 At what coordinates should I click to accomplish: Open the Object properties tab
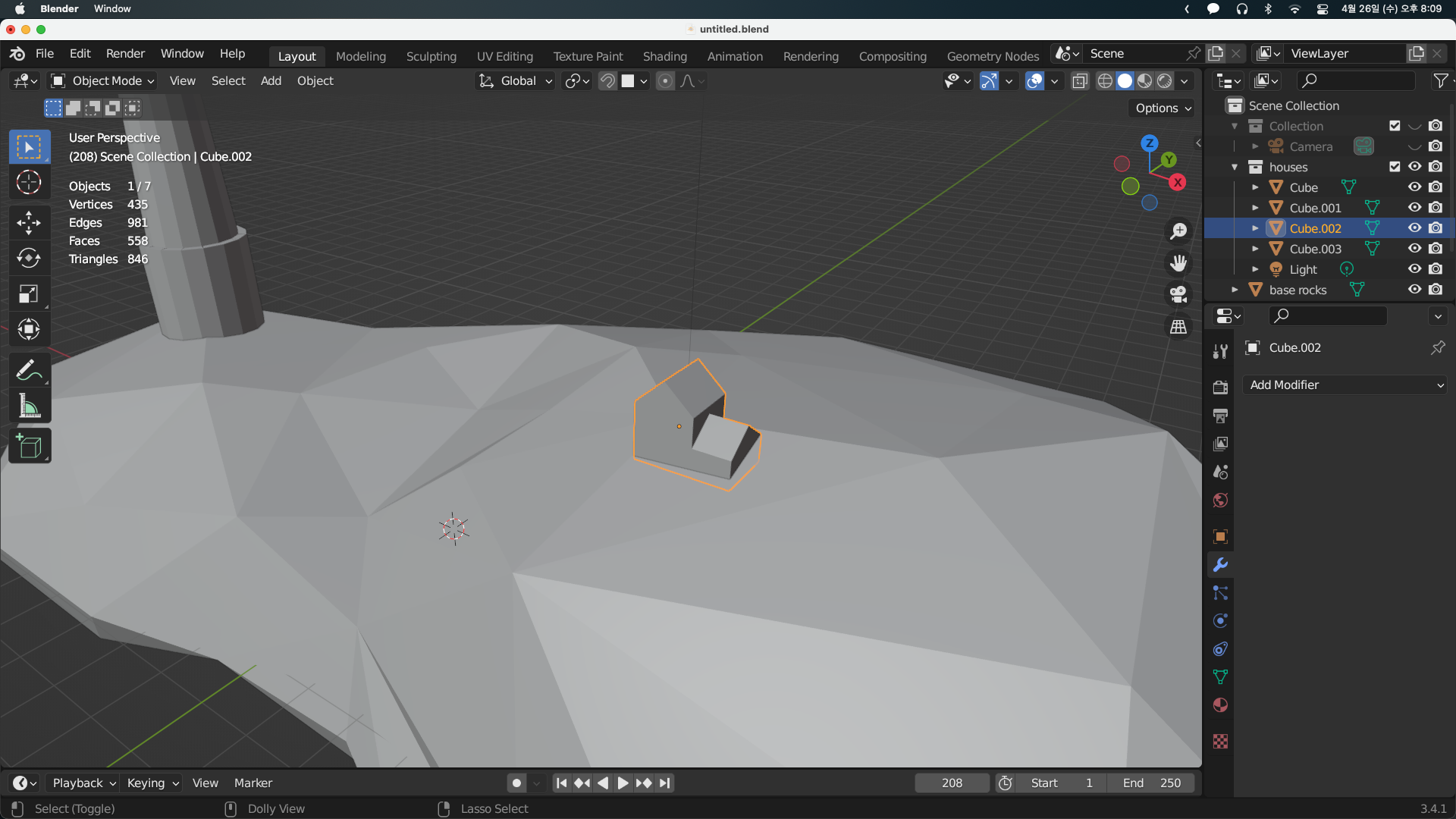tap(1220, 537)
